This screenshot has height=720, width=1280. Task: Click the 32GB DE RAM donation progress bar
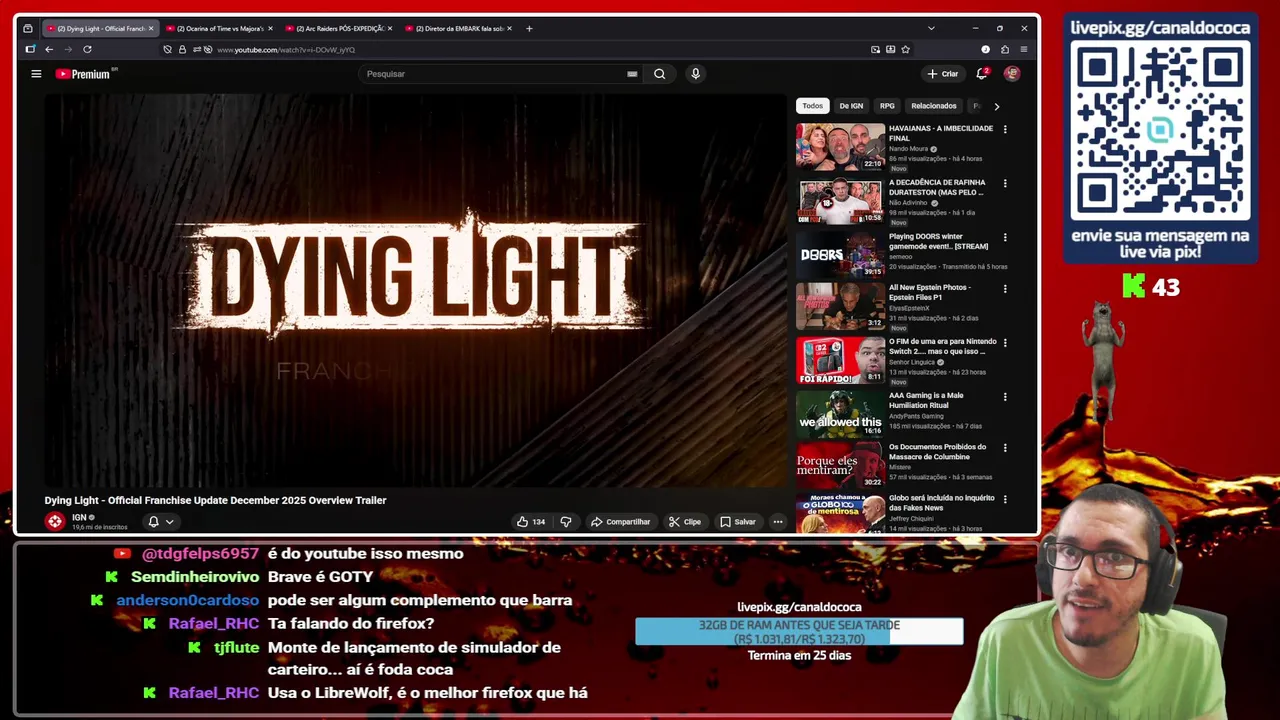799,631
